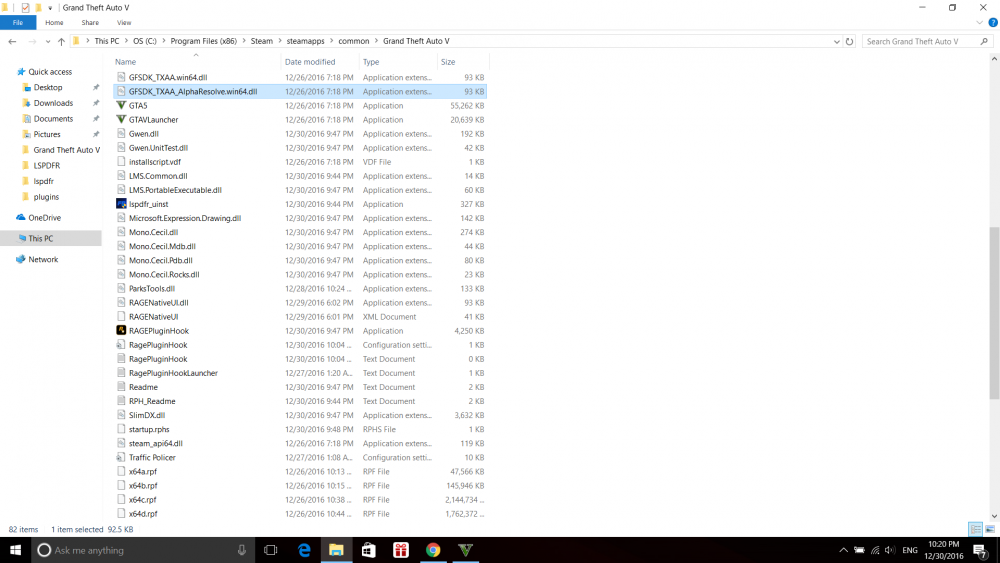Select Network in navigation pane
This screenshot has width=1000, height=563.
click(43, 259)
